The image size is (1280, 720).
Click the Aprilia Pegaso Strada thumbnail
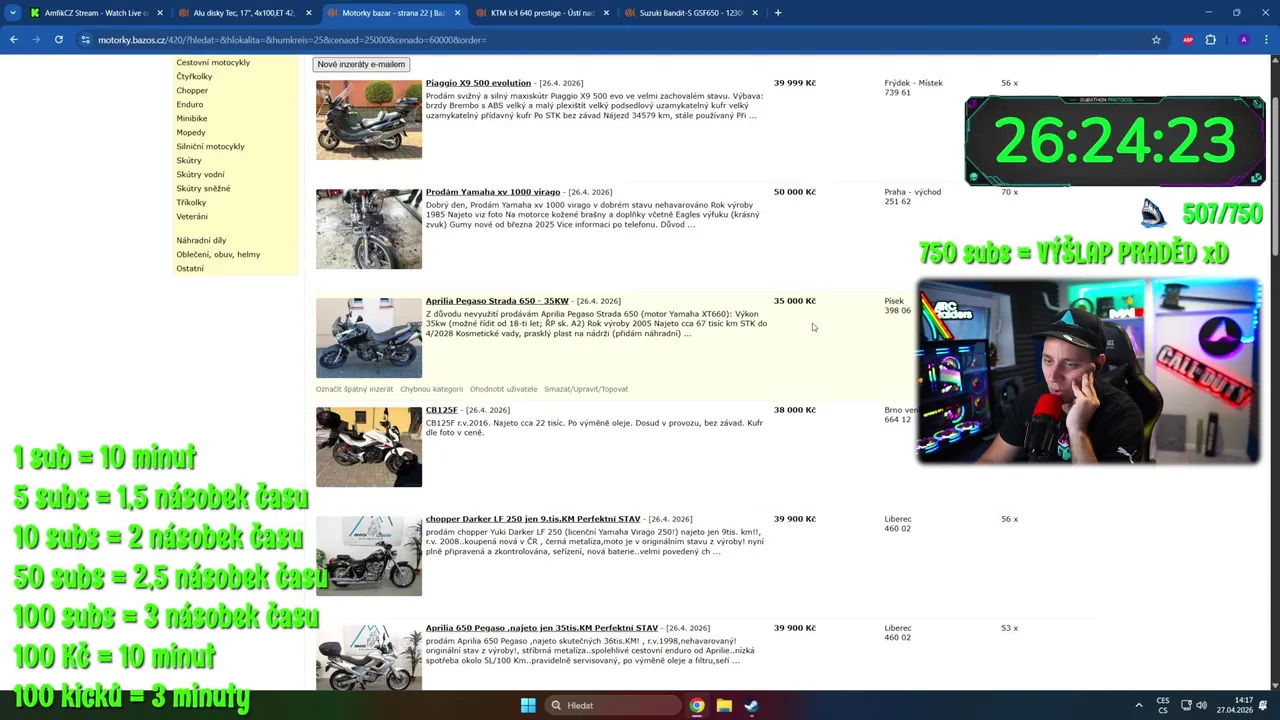369,337
